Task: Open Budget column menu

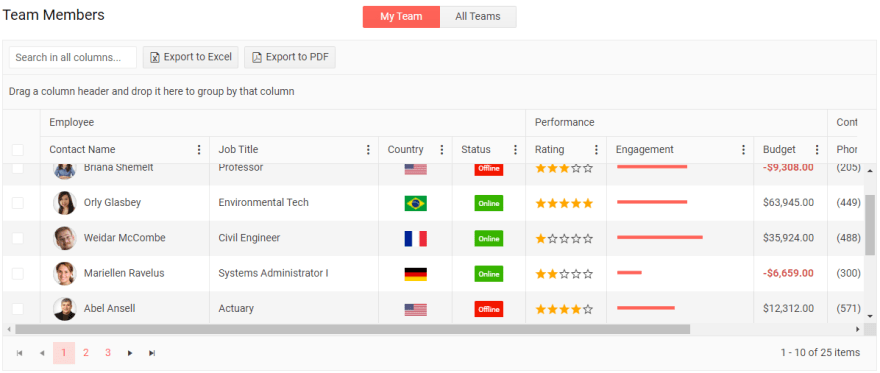Action: point(817,150)
